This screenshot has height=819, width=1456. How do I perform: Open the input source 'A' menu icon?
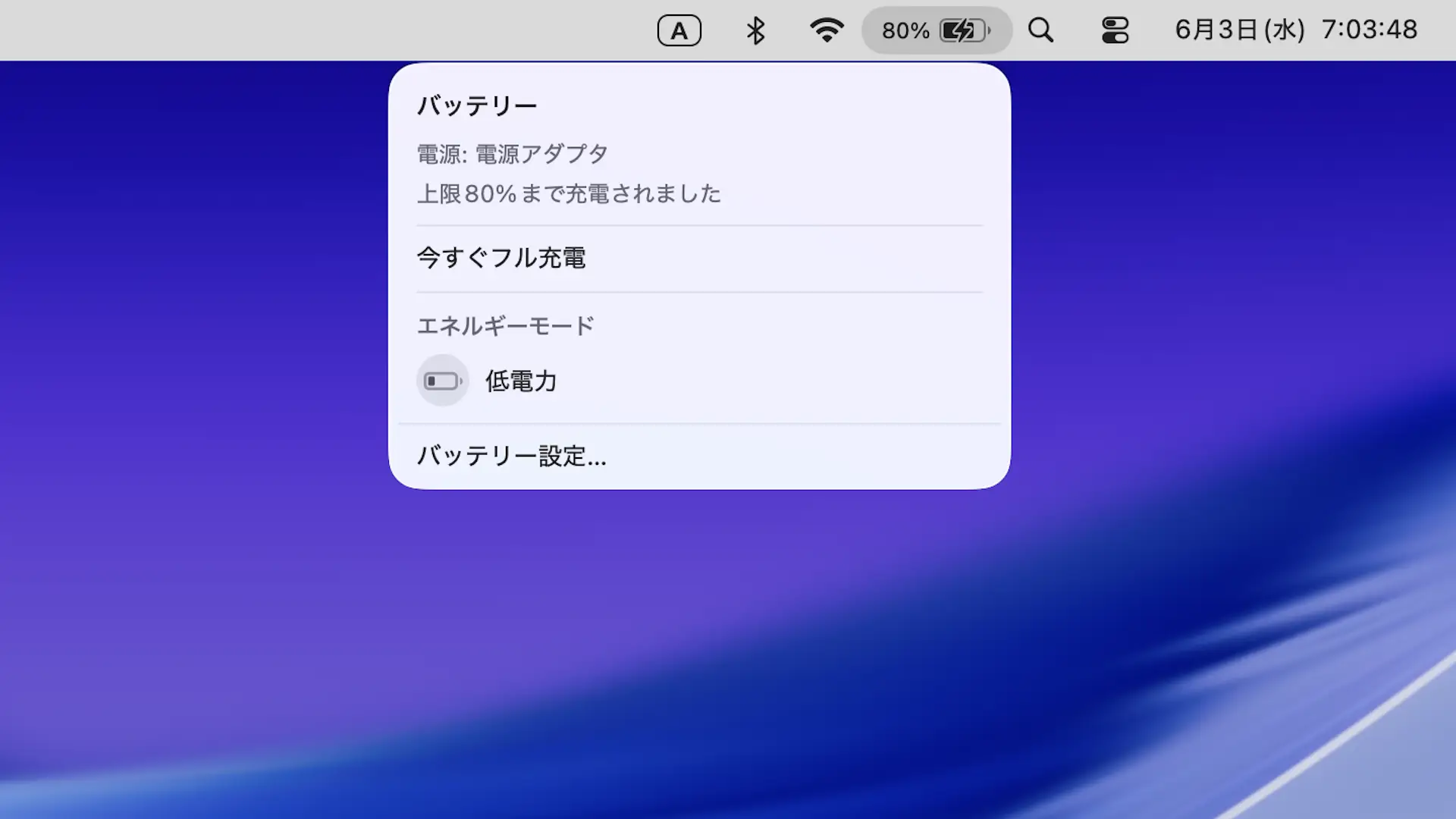tap(679, 30)
